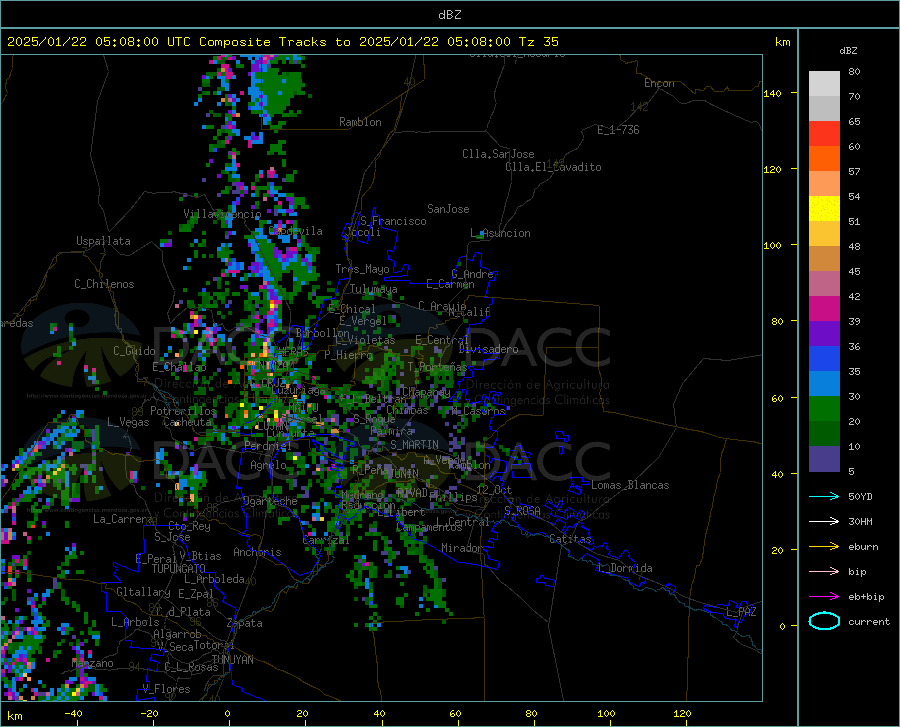Click the magenta eb+bip arrow in legend
The width and height of the screenshot is (900, 727).
[x=824, y=596]
